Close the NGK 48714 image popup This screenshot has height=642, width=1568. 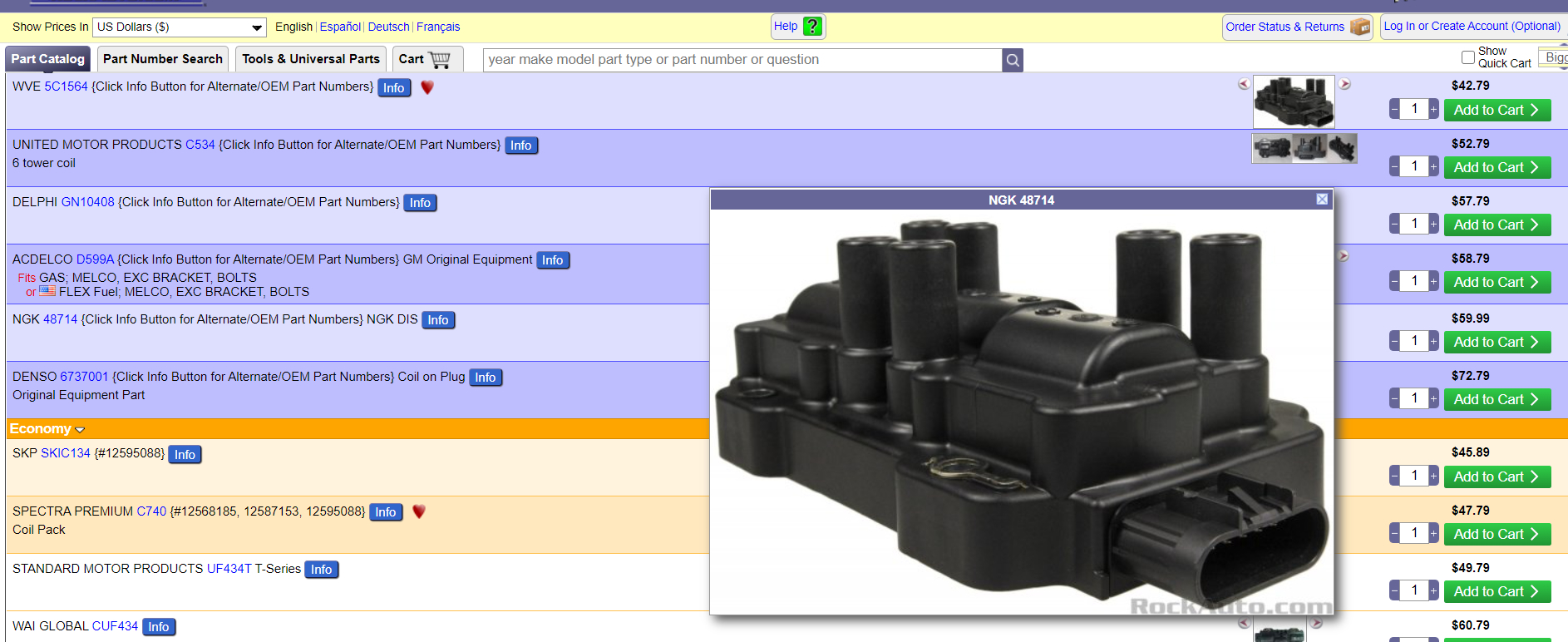point(1322,200)
